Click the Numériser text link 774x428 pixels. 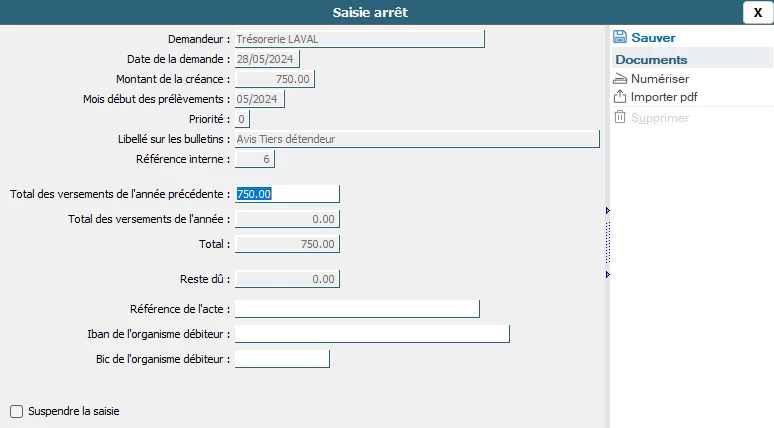(x=659, y=78)
